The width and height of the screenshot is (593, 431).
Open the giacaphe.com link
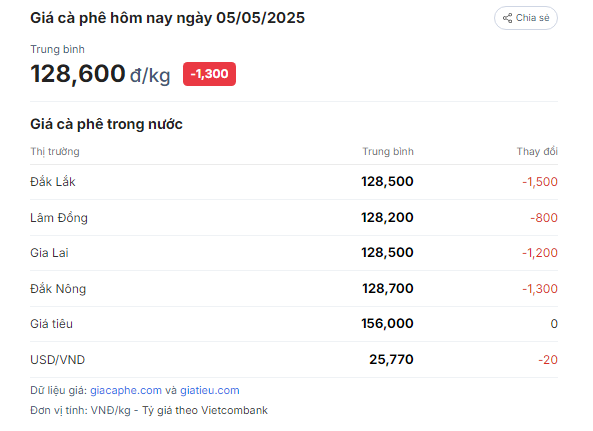(126, 390)
